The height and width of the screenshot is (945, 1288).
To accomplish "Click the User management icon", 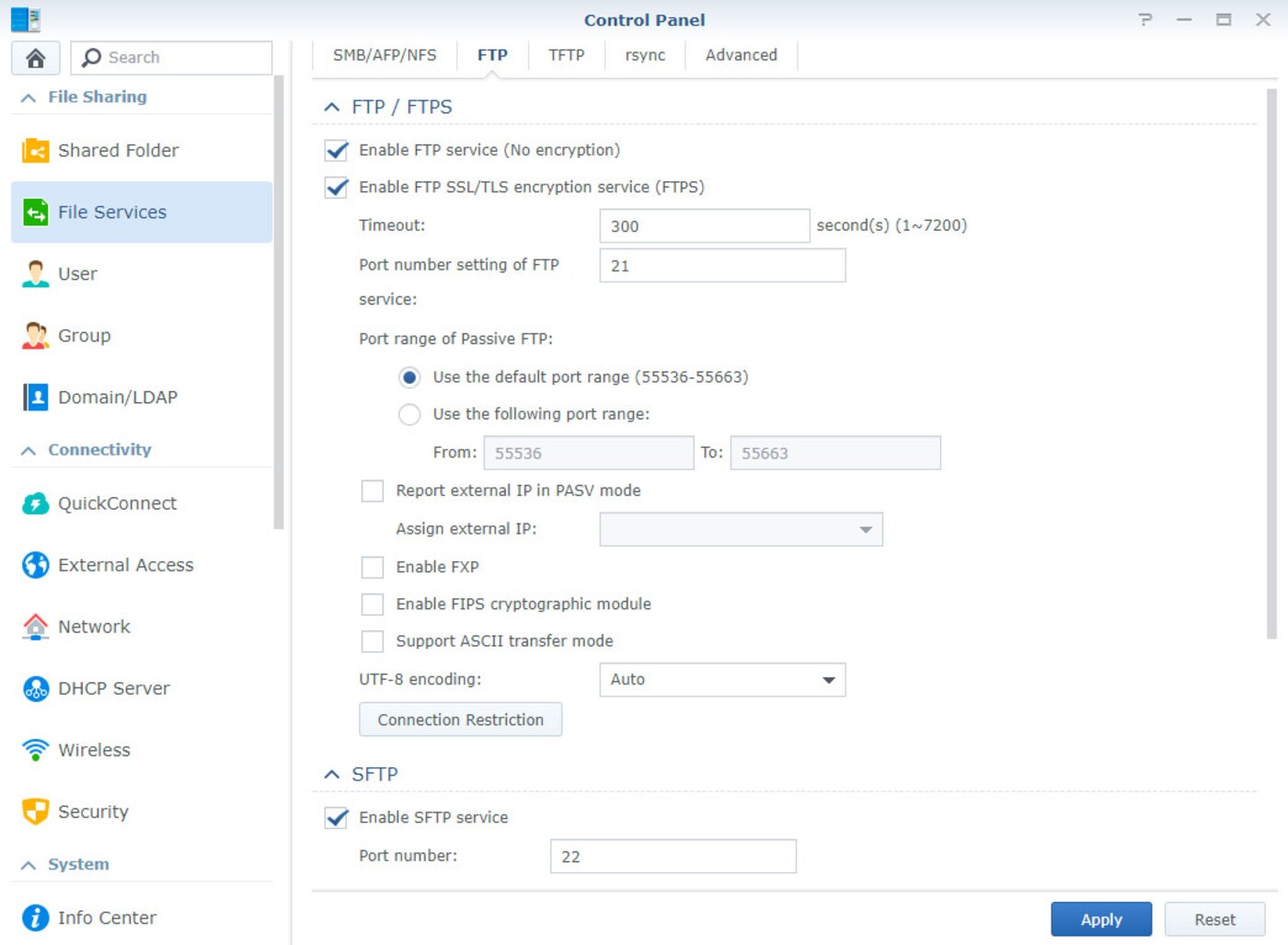I will pos(34,273).
